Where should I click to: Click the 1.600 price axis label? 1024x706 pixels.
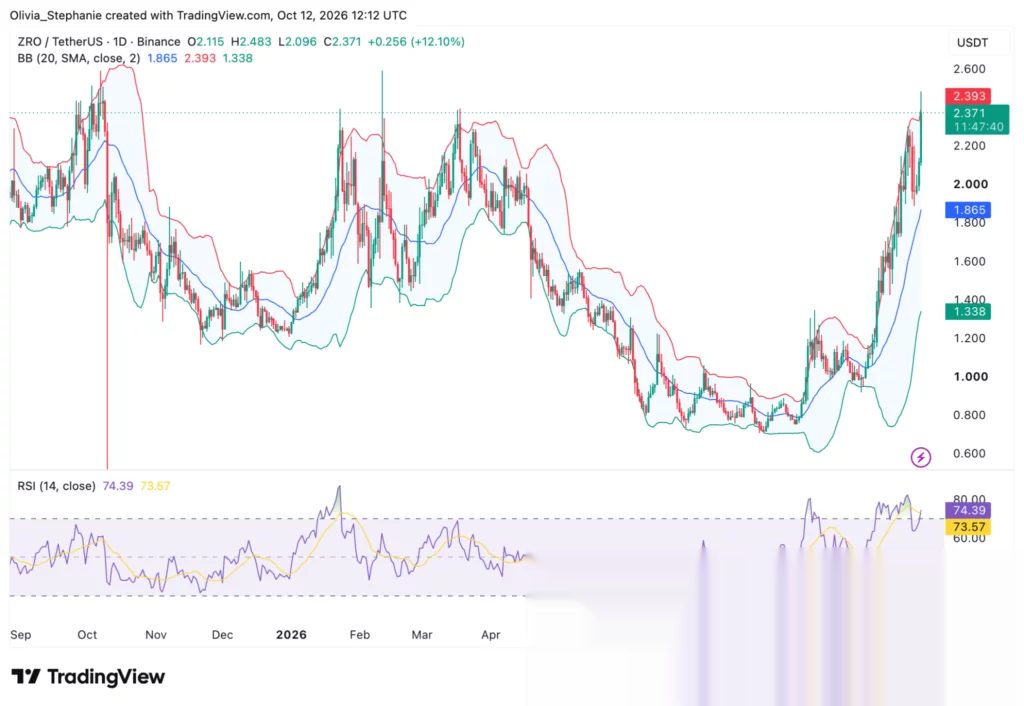[969, 261]
